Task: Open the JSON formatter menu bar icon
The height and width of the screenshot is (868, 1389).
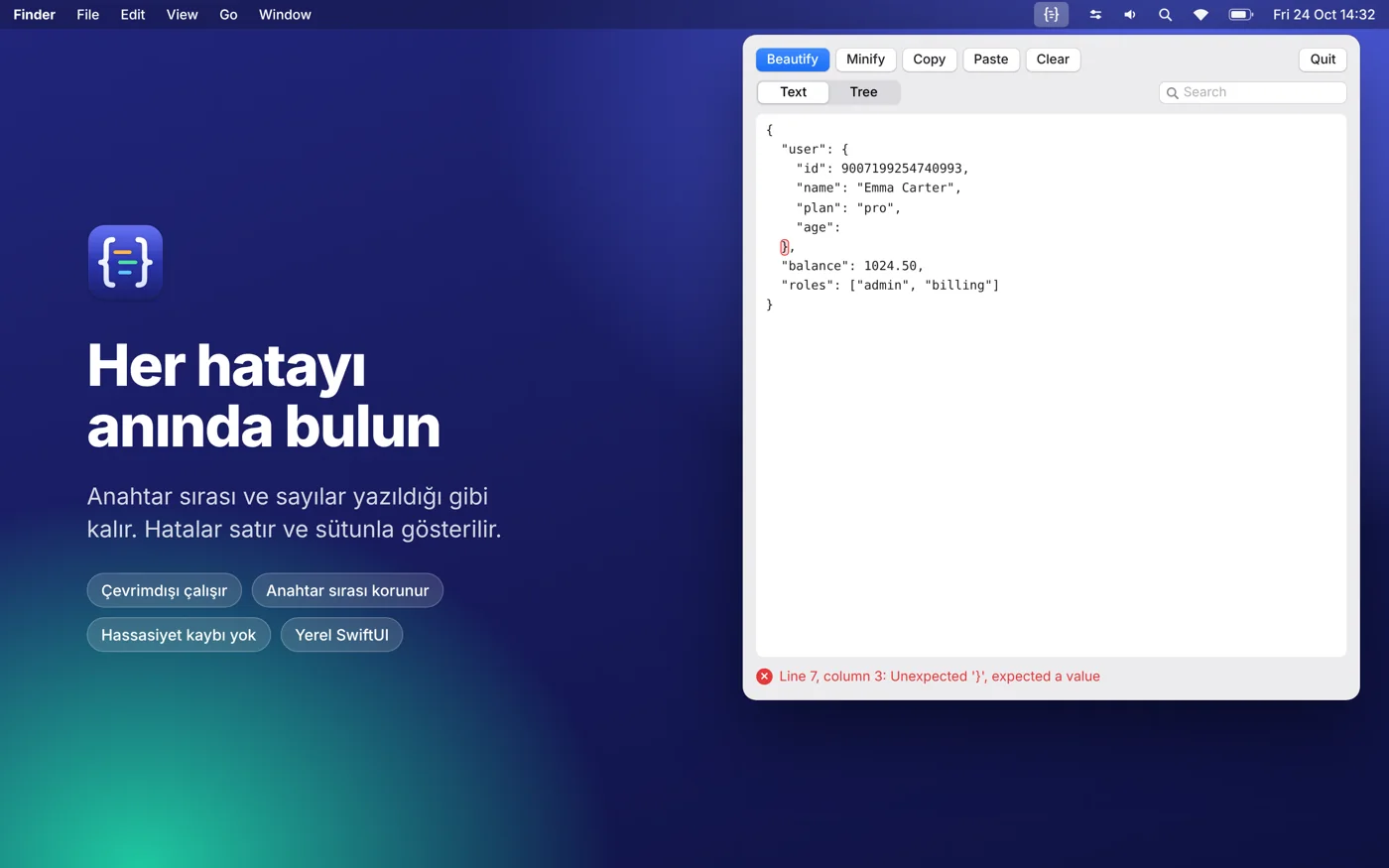Action: [x=1051, y=15]
